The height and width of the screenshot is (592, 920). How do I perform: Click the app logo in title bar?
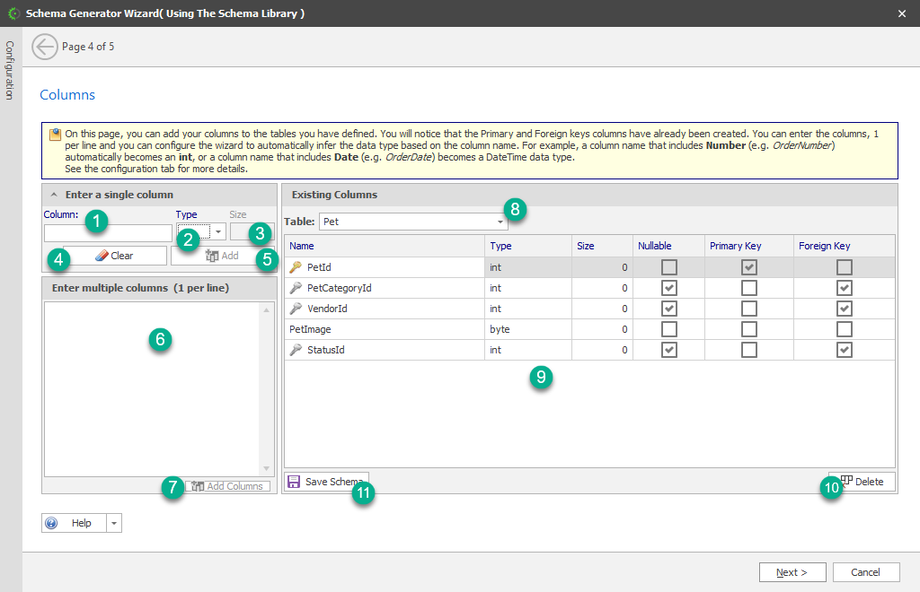click(x=13, y=13)
